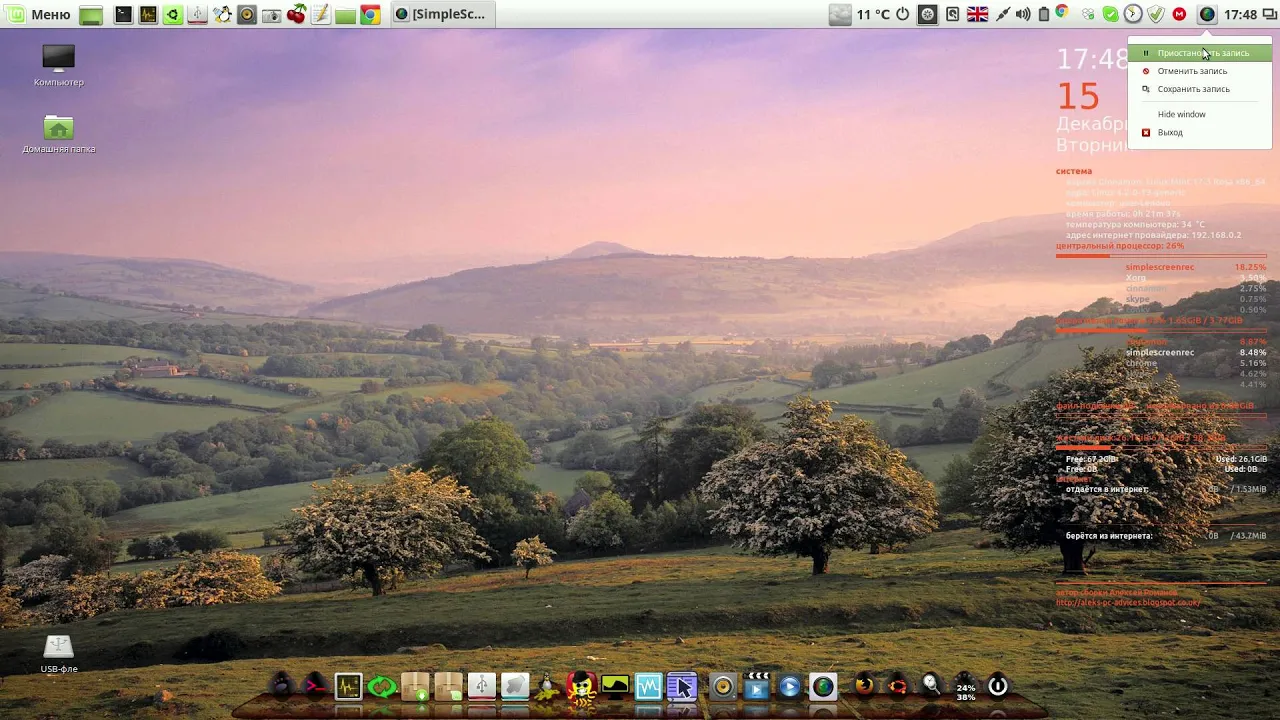Switch to the [SimpleSc... window button

441,14
